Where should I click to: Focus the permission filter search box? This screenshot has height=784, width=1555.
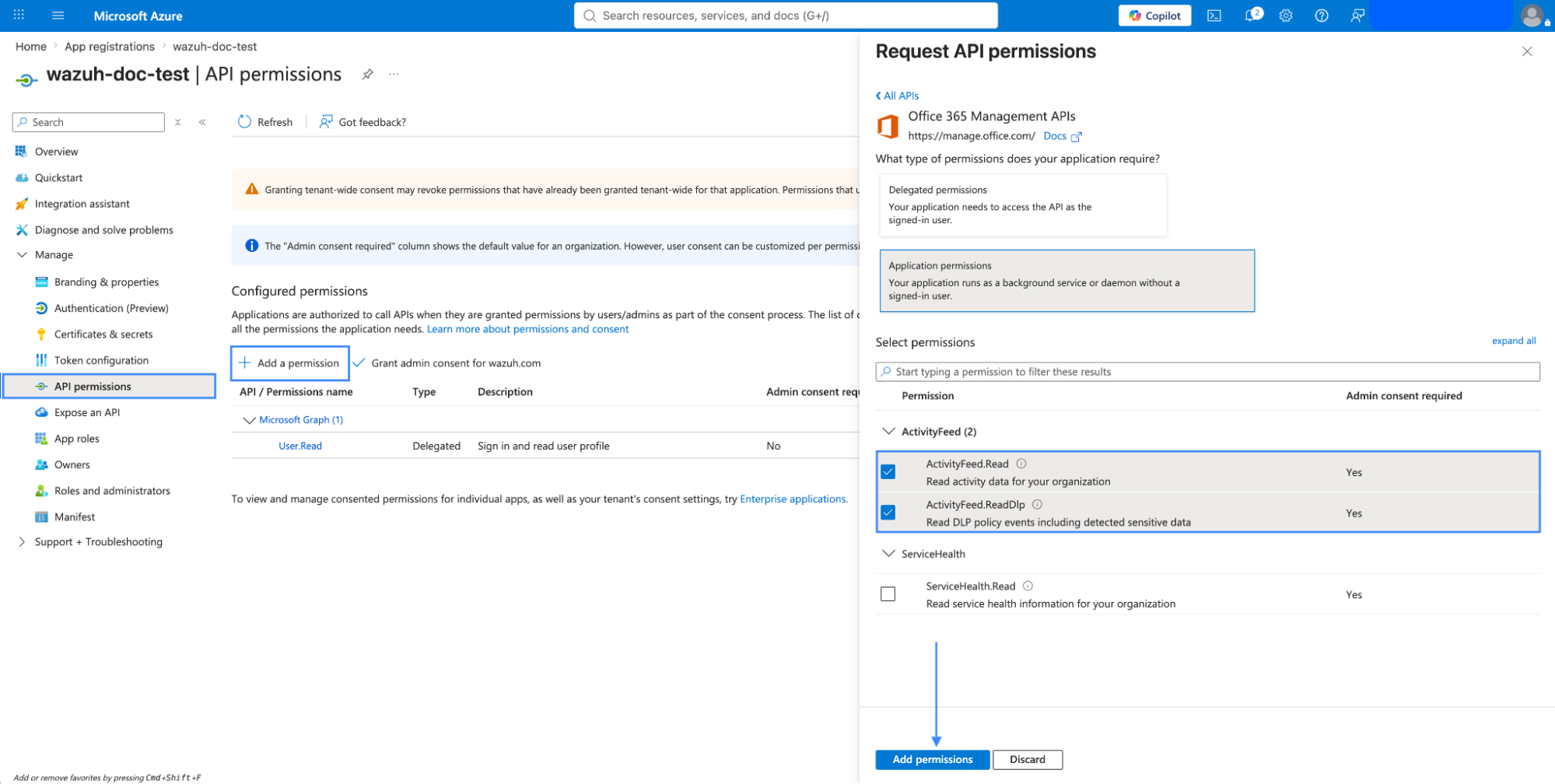tap(1207, 372)
